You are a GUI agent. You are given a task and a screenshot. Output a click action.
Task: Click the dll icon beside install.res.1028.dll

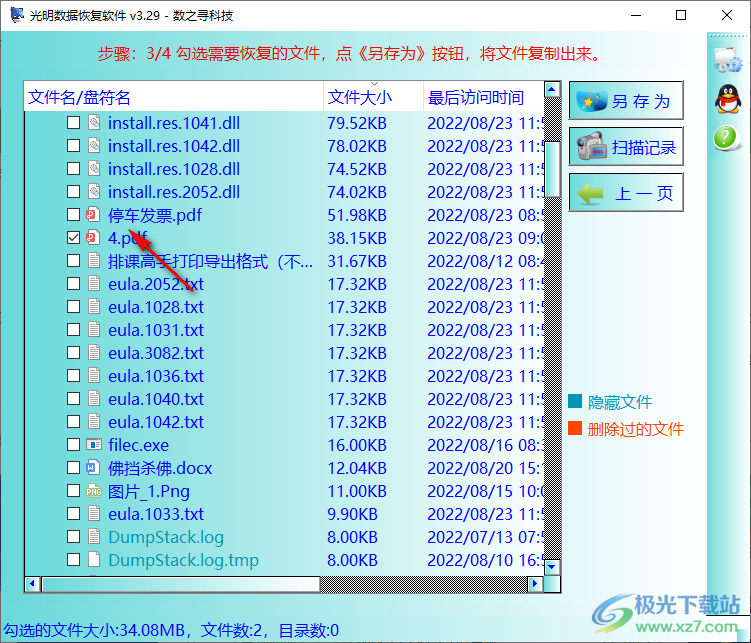pyautogui.click(x=94, y=169)
